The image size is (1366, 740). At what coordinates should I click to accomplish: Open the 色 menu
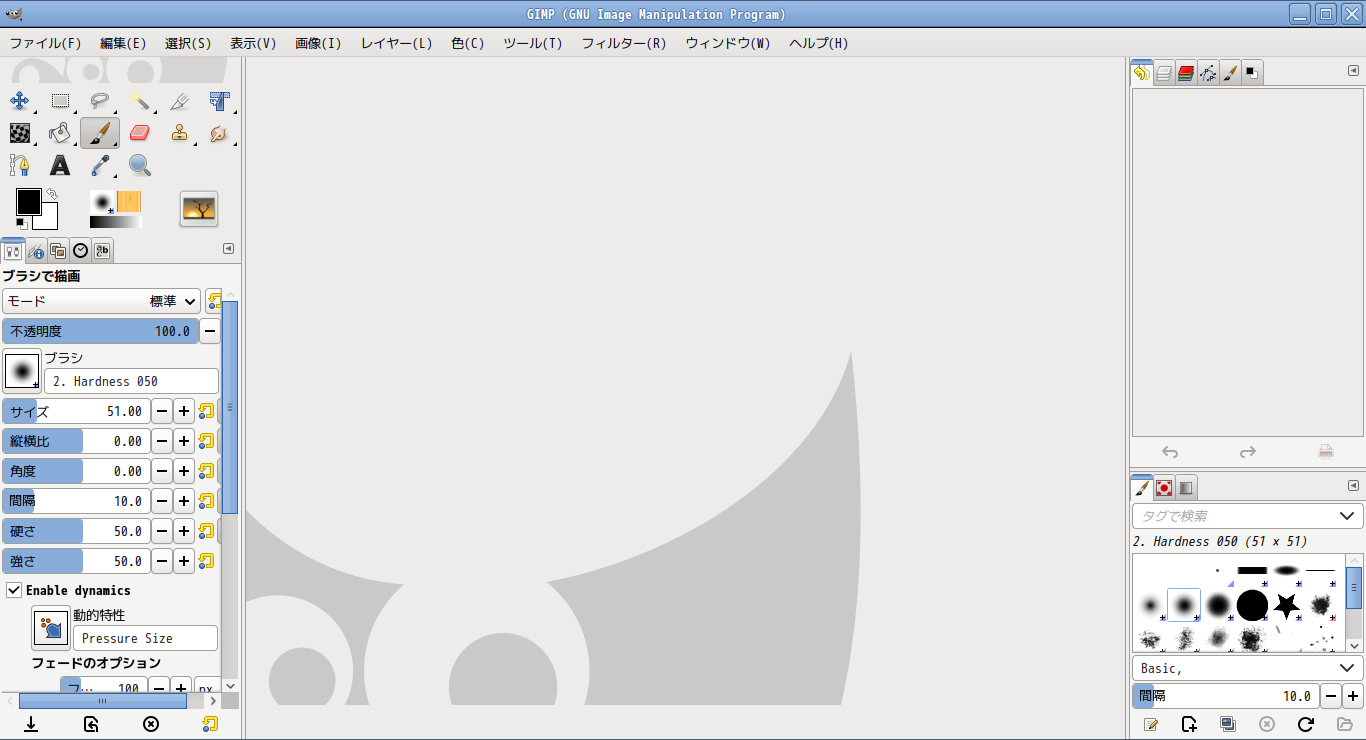click(467, 43)
